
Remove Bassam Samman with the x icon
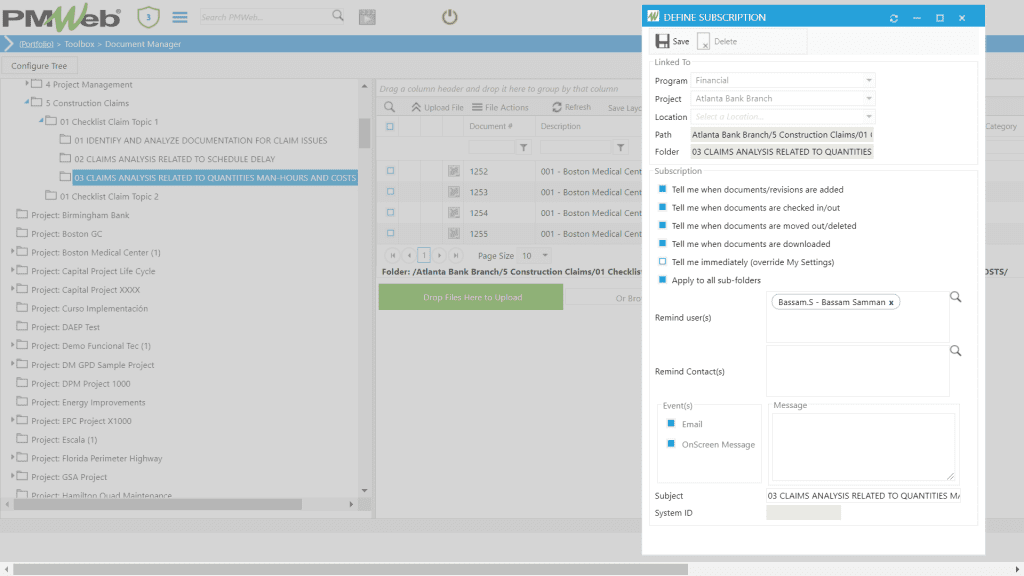pos(891,301)
